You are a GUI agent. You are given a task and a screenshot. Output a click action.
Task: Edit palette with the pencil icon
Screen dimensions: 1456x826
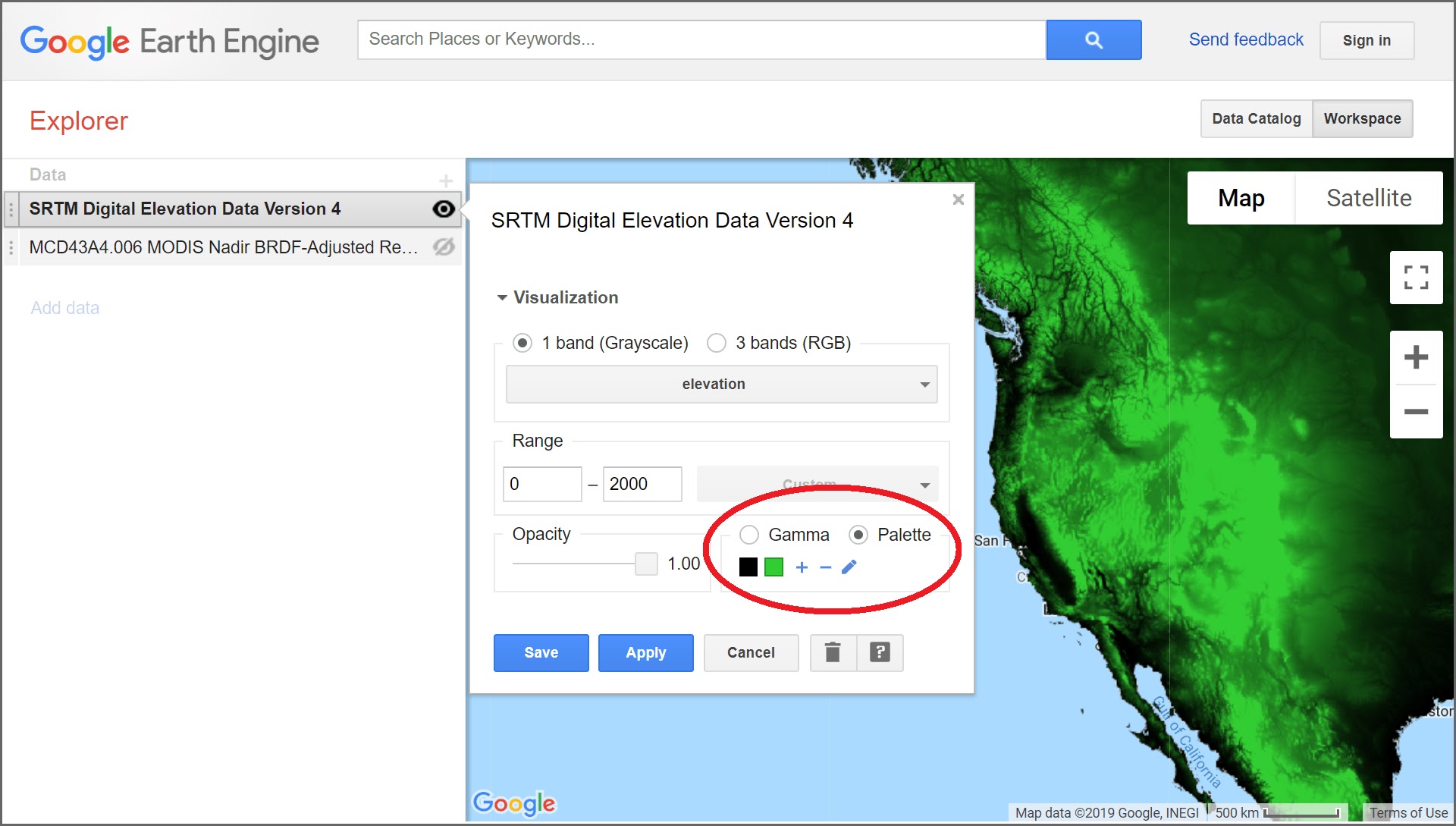click(849, 567)
